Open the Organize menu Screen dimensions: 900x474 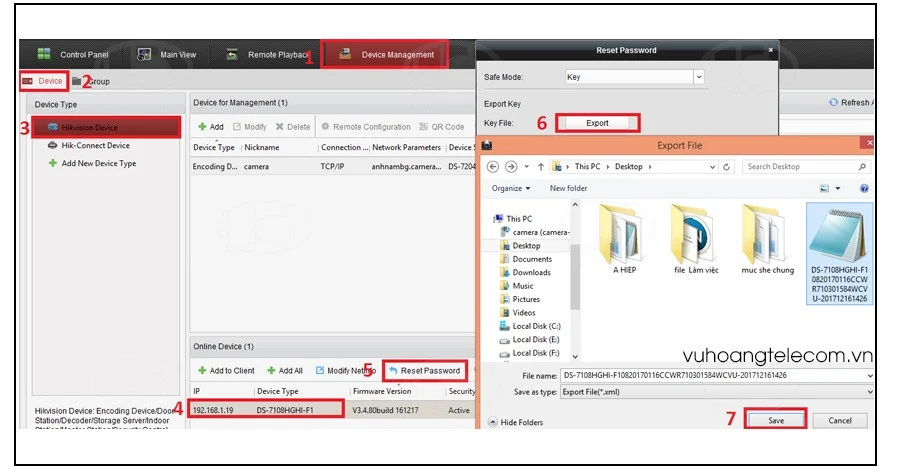point(511,188)
